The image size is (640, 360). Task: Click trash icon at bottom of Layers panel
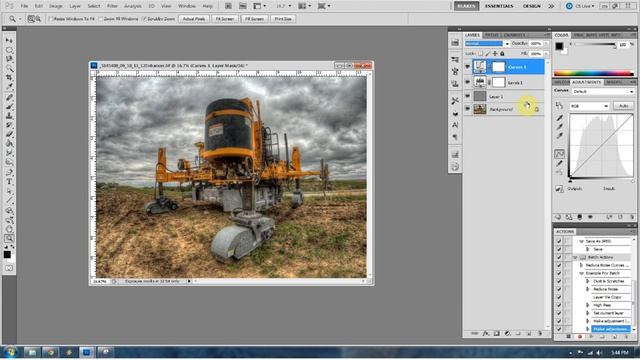[540, 333]
